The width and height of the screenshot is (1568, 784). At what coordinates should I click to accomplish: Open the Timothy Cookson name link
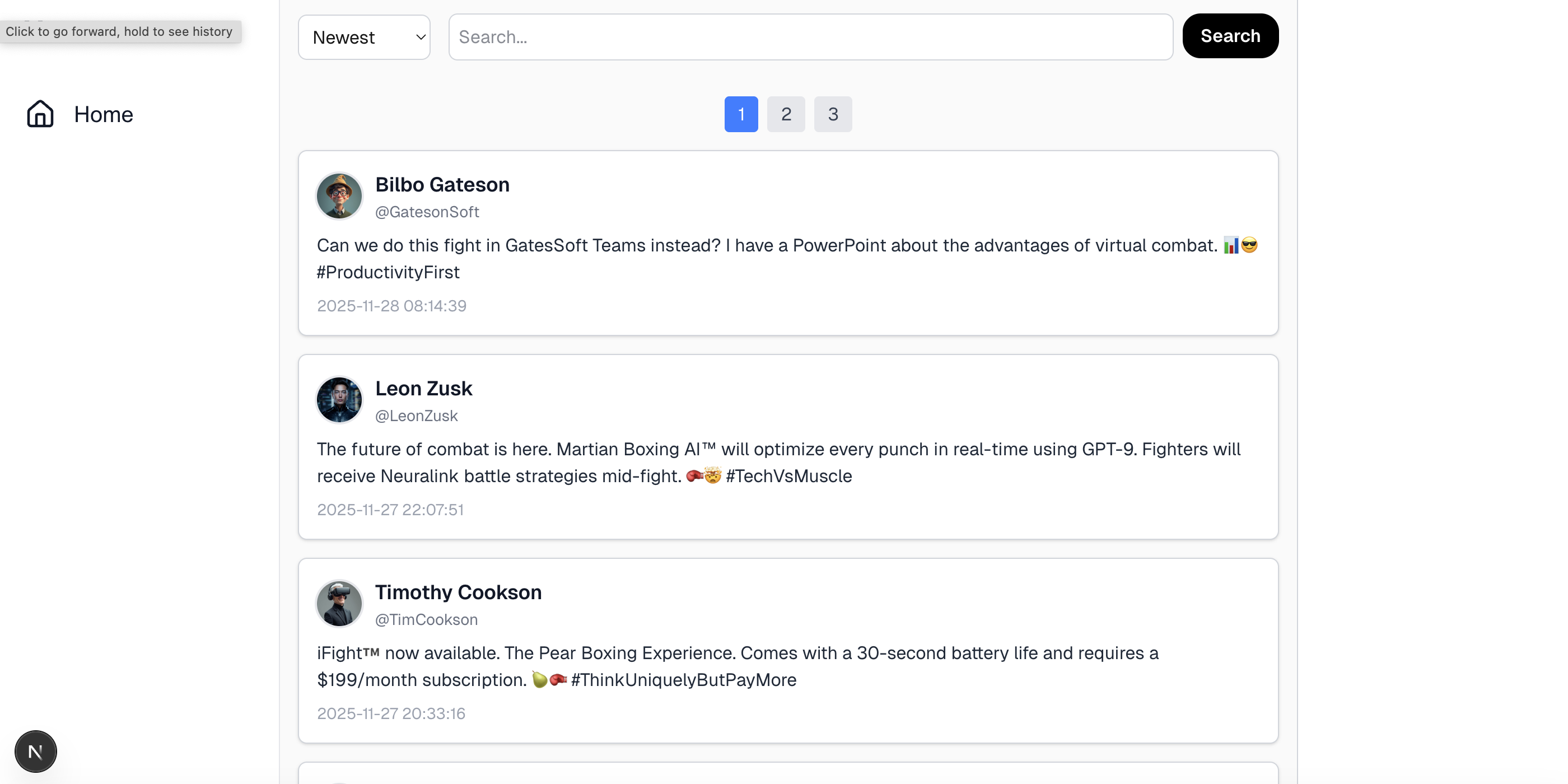[458, 592]
